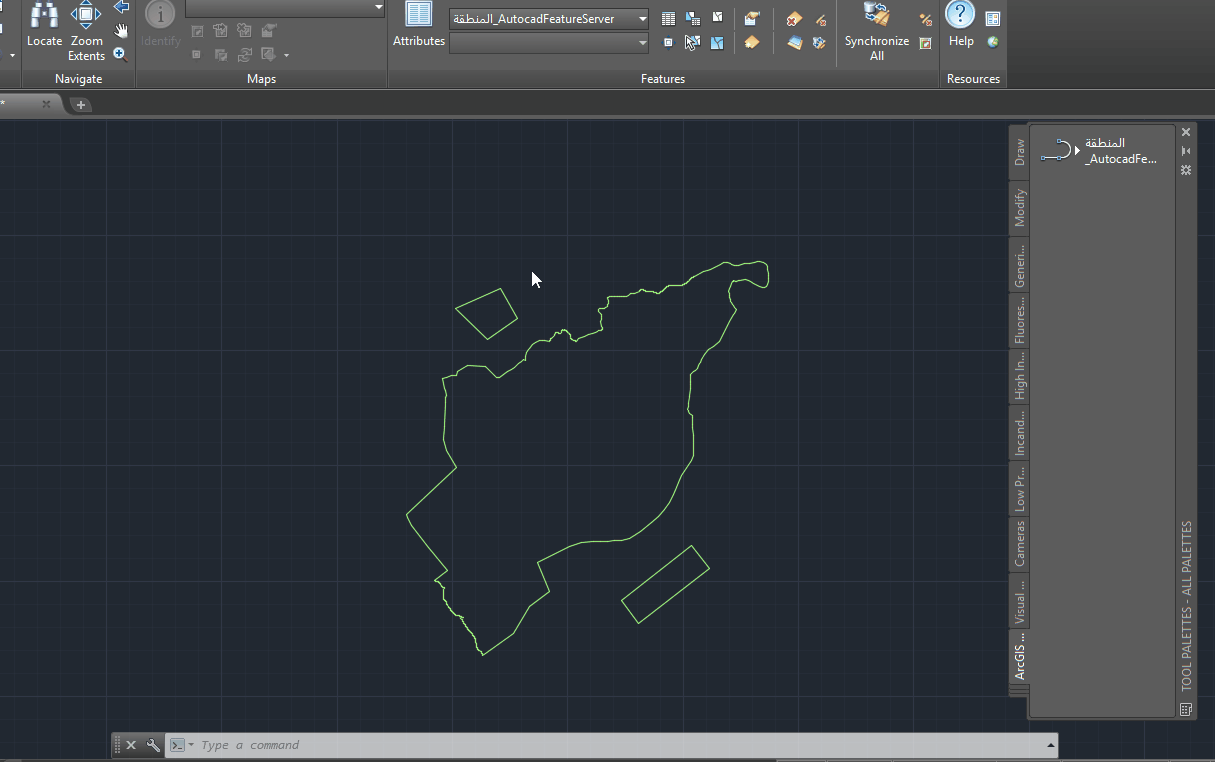Open command line customize wrench

(153, 745)
